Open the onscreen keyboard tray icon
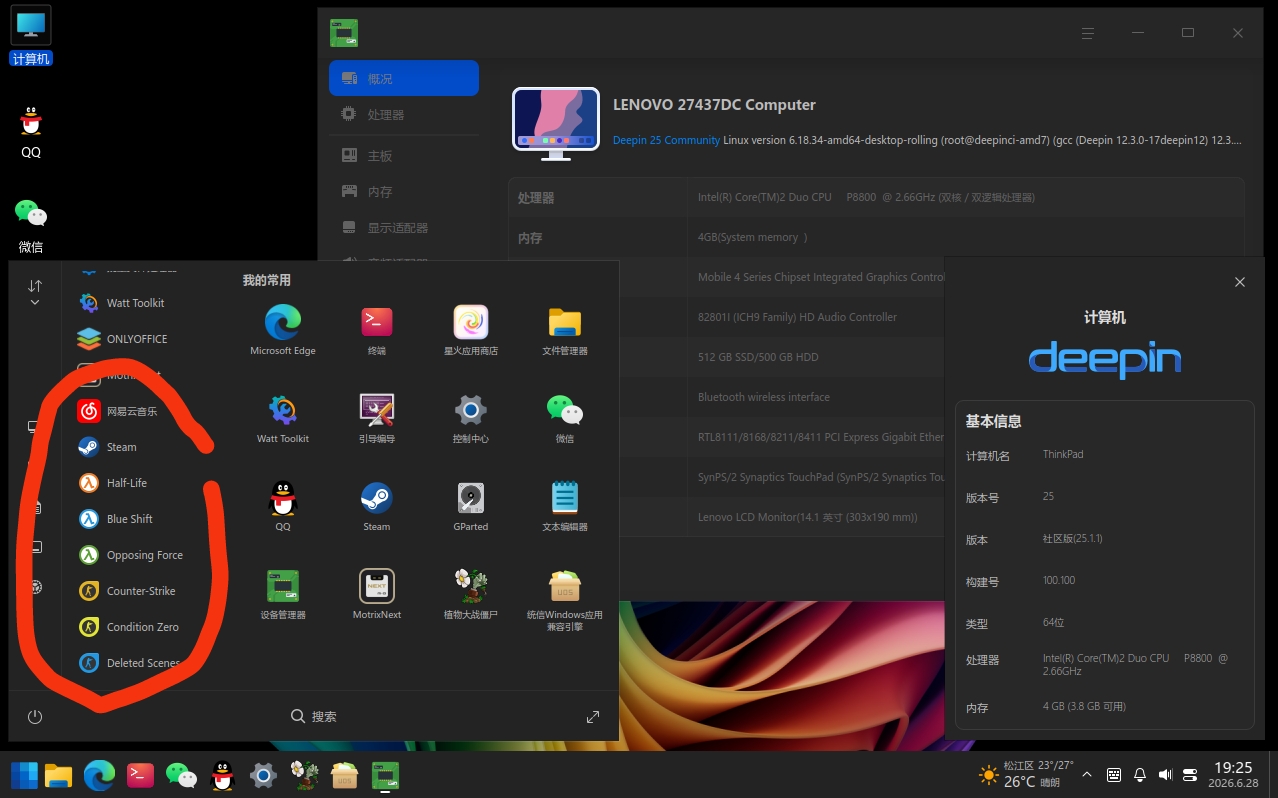Image resolution: width=1278 pixels, height=798 pixels. (x=1113, y=775)
